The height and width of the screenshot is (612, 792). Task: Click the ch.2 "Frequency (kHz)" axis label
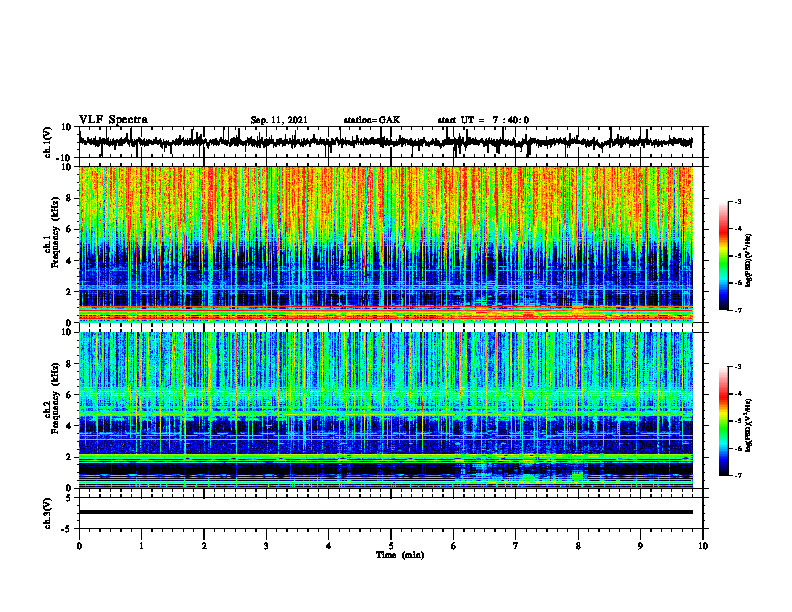56,398
